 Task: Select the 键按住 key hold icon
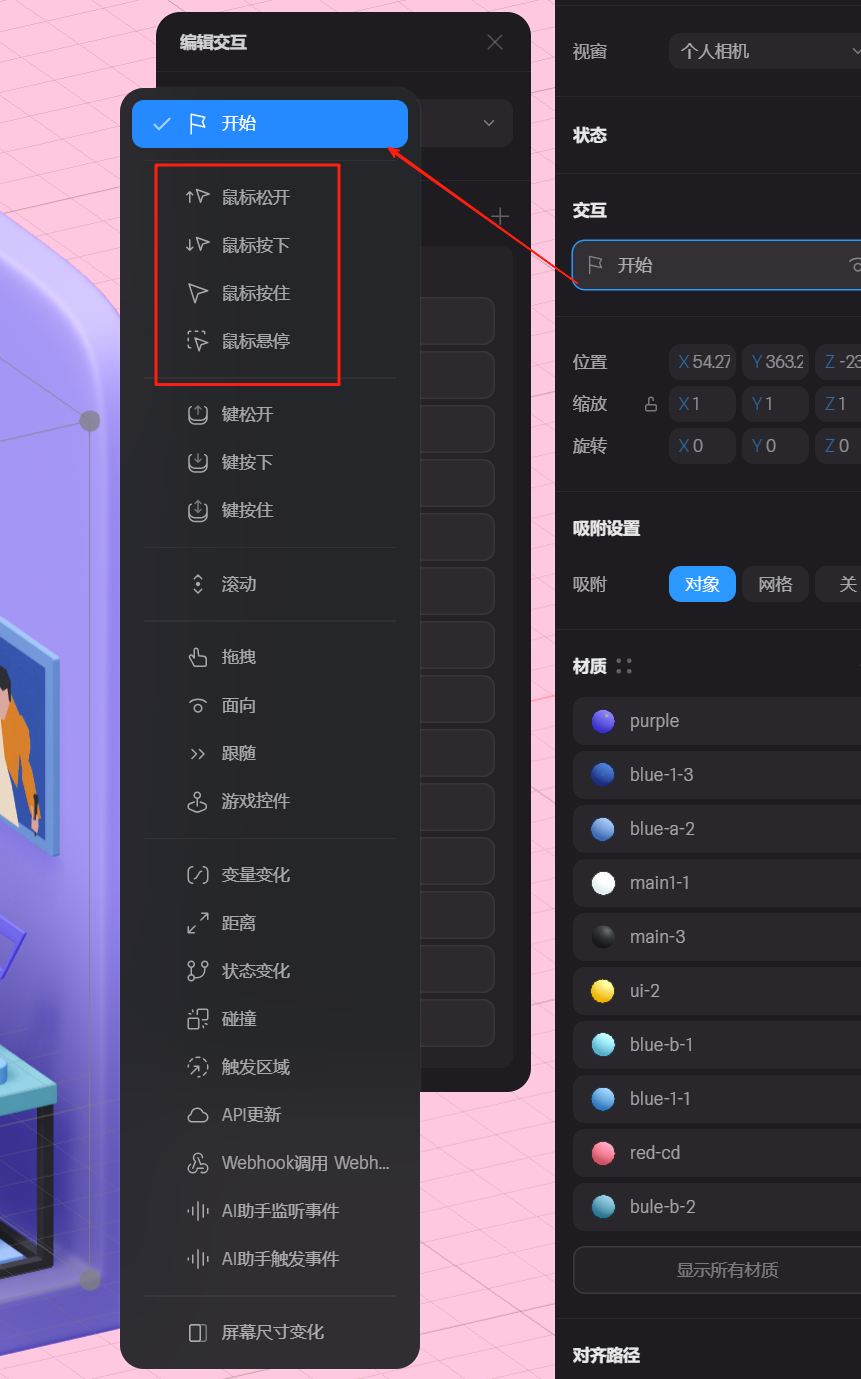tap(198, 510)
